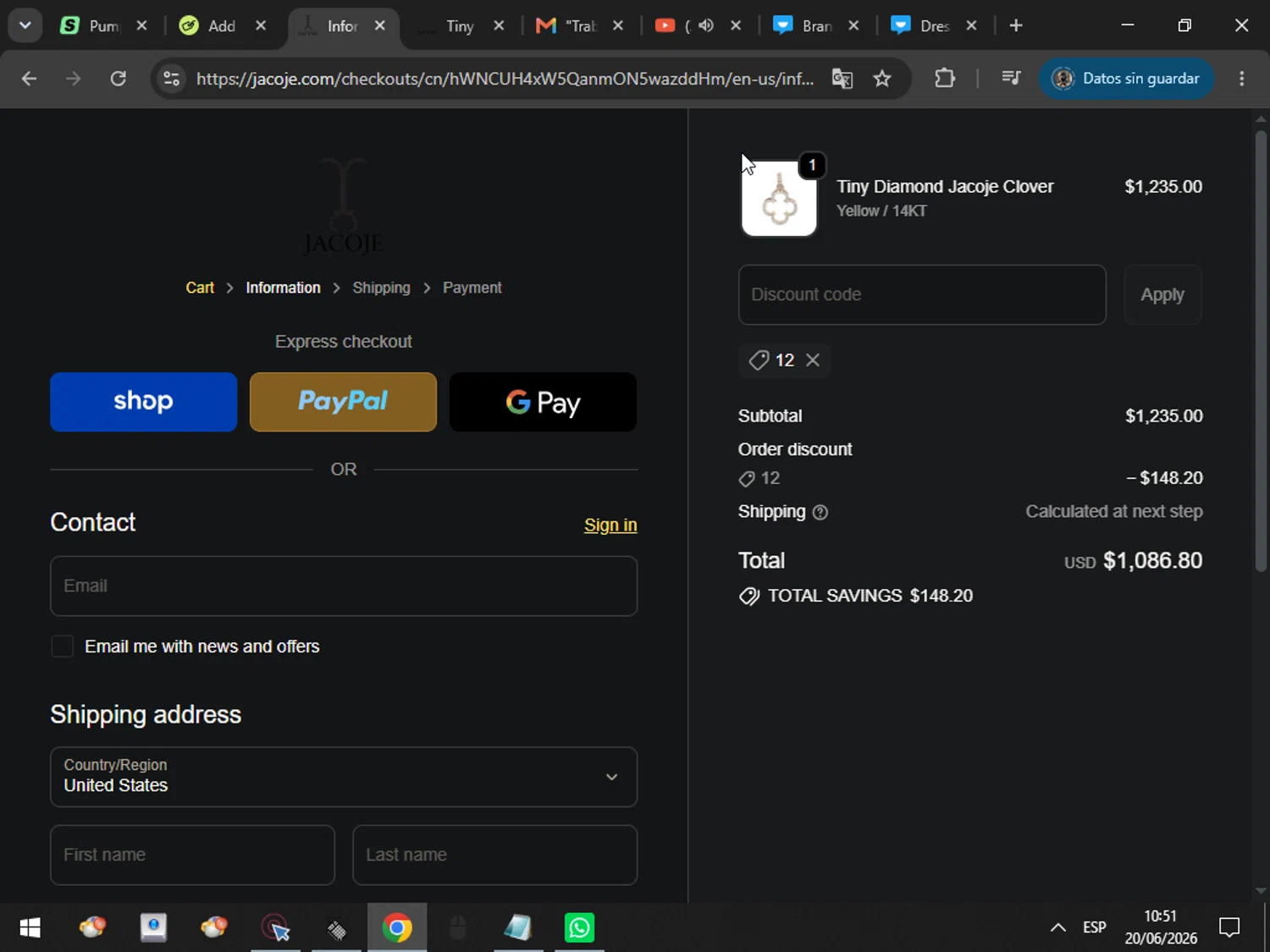Open the browser tab search dropdown
Viewport: 1270px width, 952px height.
[25, 25]
